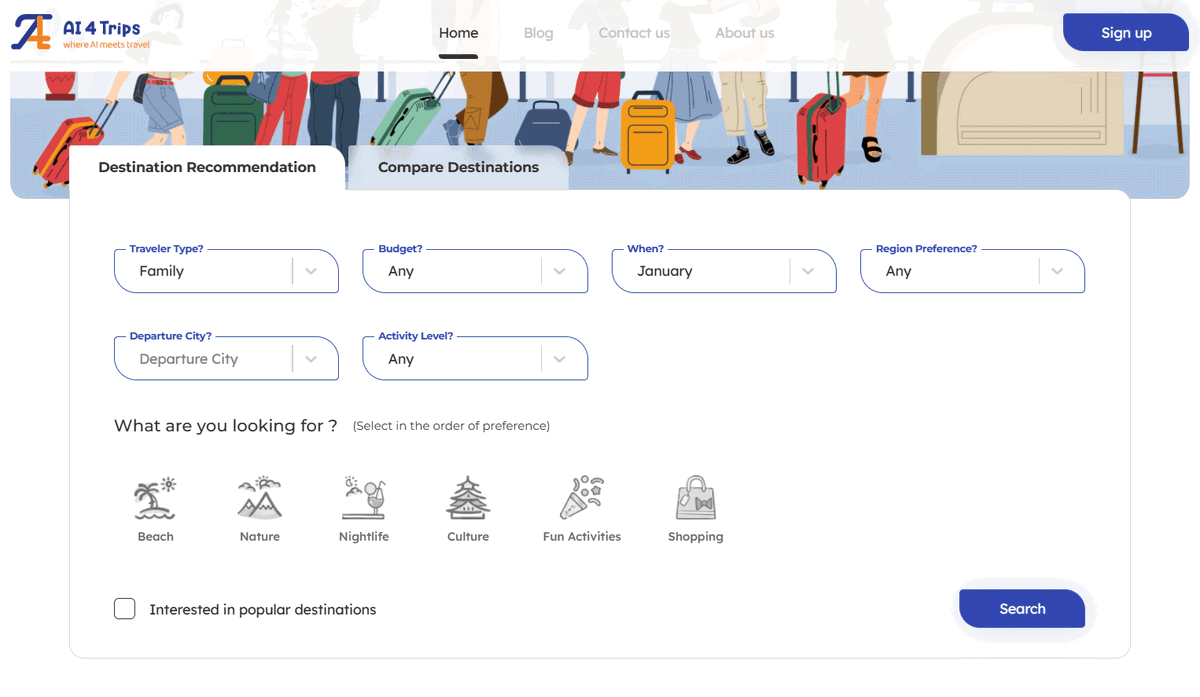This screenshot has height=697, width=1200.
Task: Open the When month dropdown
Action: (x=724, y=271)
